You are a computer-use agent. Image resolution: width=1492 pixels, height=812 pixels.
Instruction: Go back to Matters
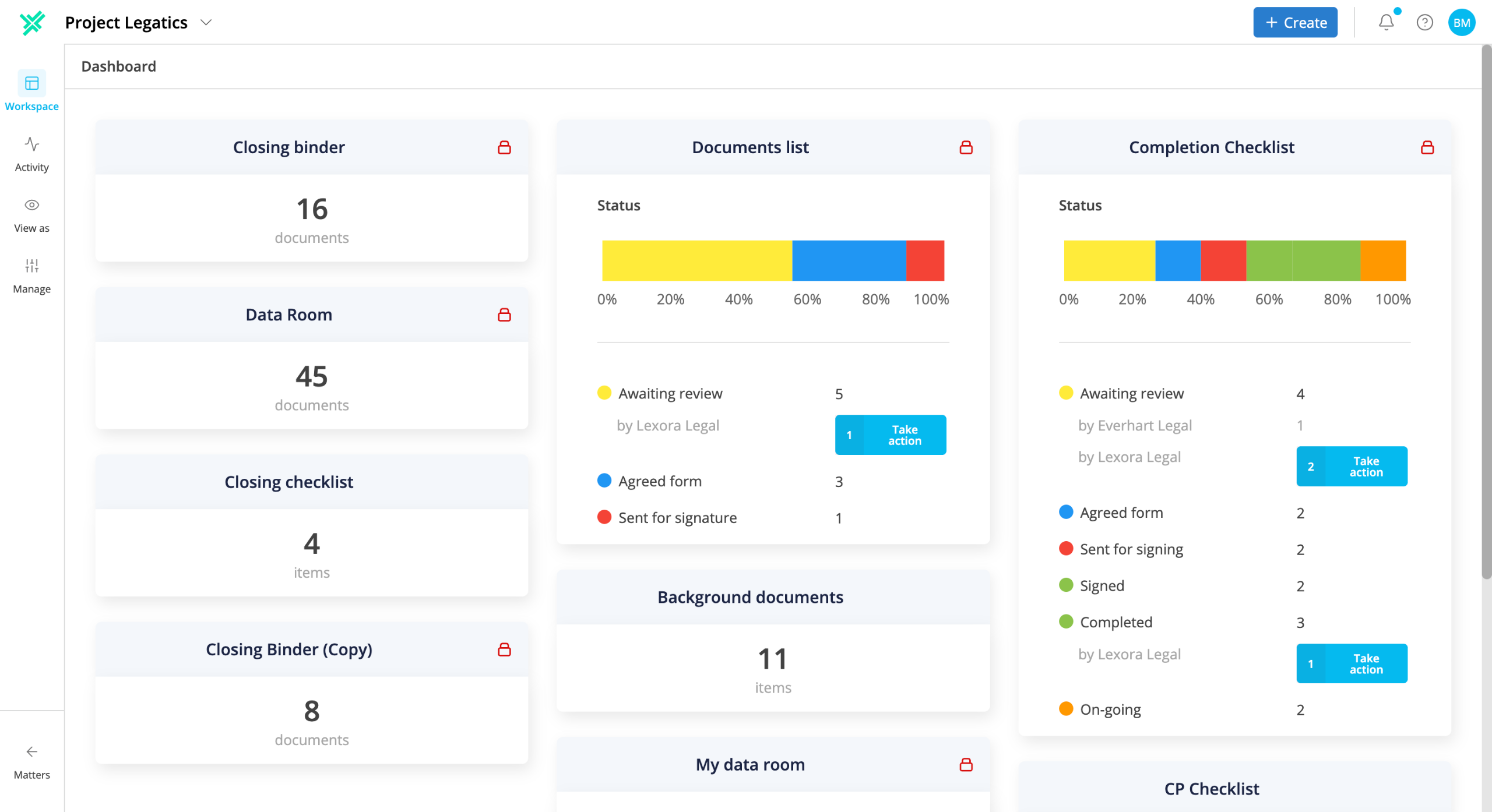[32, 762]
